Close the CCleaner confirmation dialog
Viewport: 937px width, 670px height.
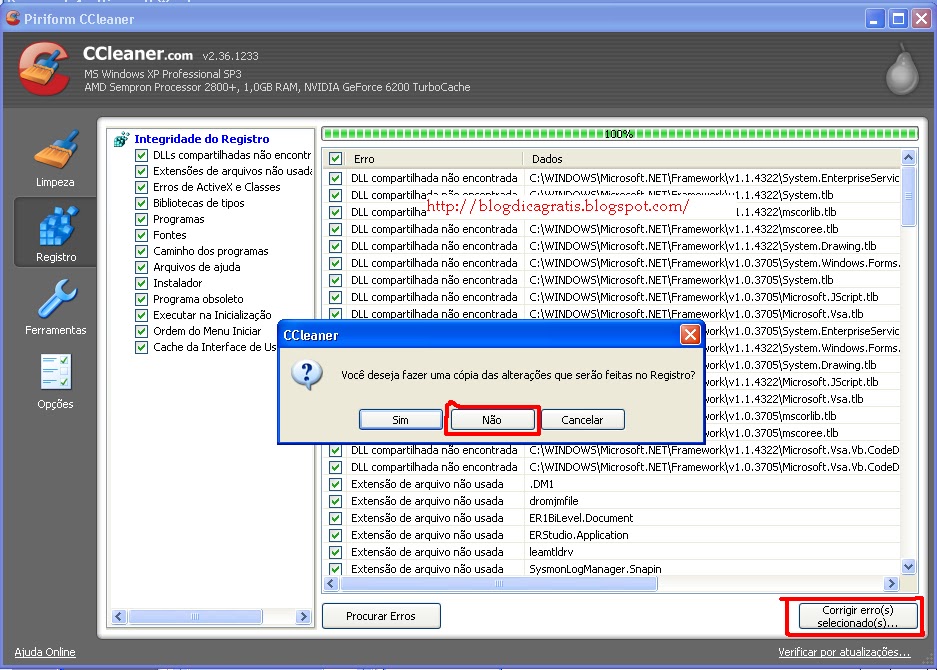coord(690,335)
